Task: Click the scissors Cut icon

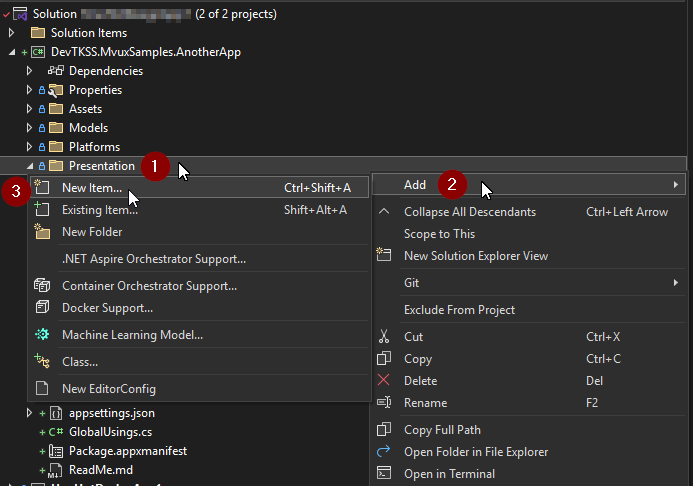Action: 384,336
